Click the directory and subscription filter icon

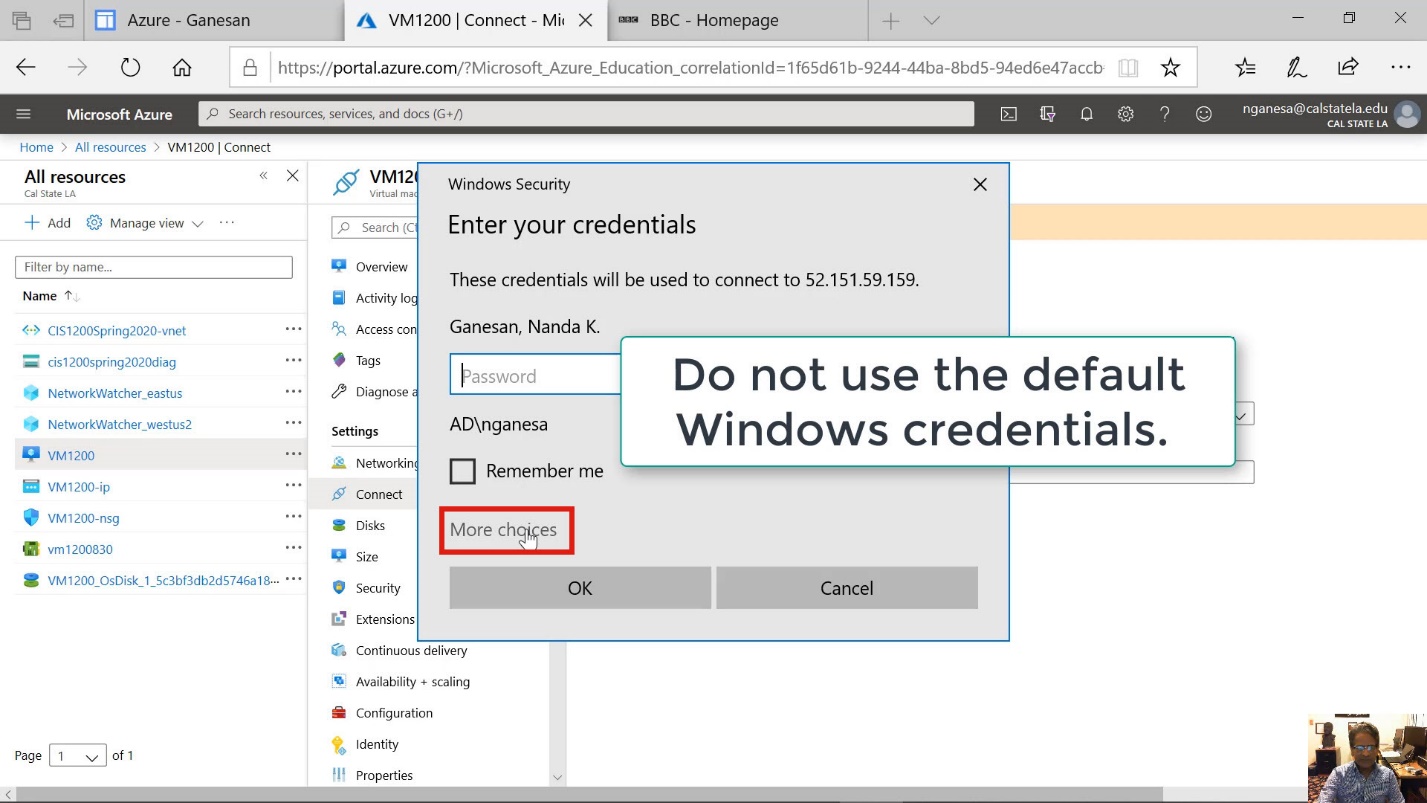[x=1047, y=114]
